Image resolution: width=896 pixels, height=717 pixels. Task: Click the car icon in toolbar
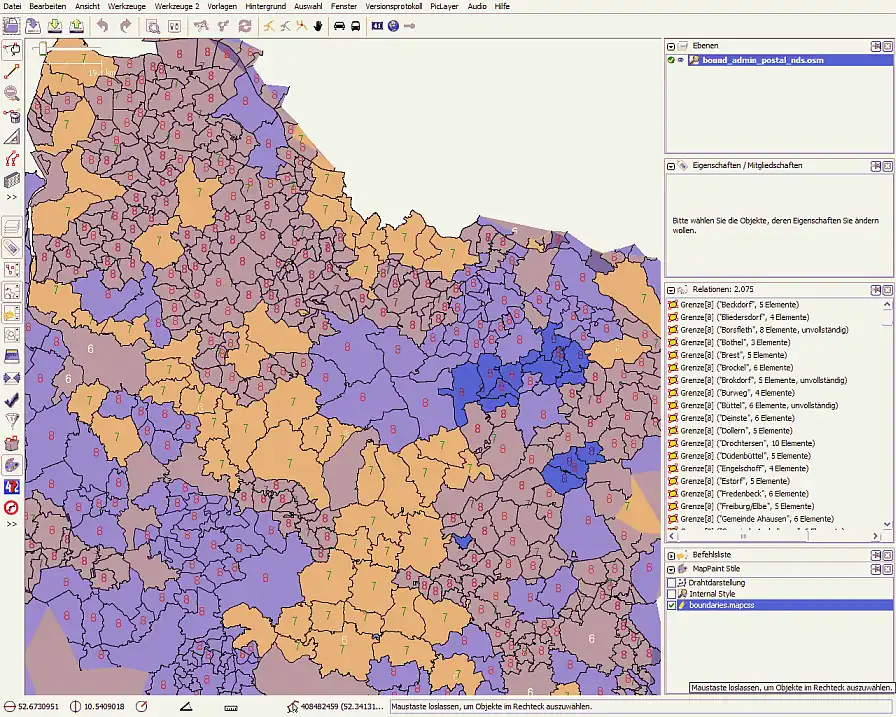tap(339, 26)
